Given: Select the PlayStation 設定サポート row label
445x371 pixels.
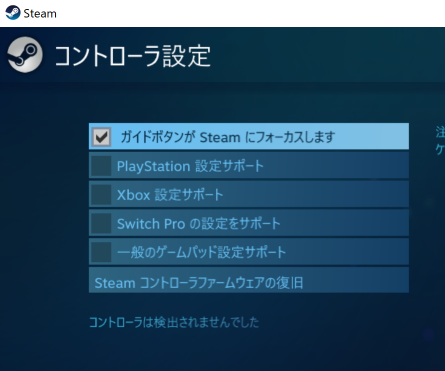Looking at the screenshot, I should (190, 166).
